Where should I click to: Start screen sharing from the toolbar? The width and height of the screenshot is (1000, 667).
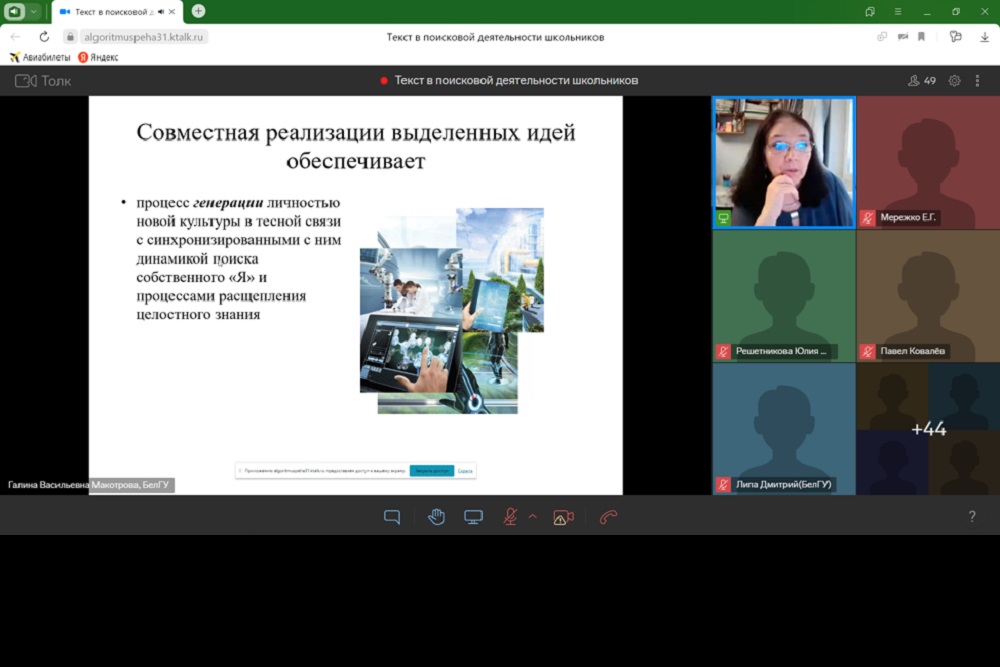click(x=473, y=517)
